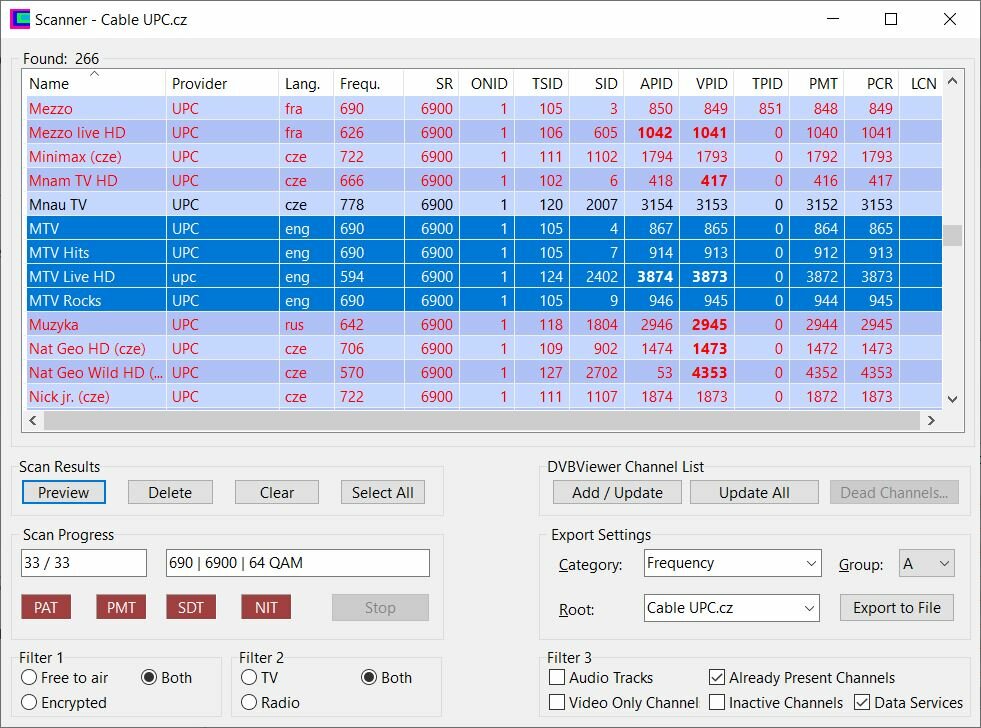This screenshot has height=728, width=981.
Task: Click the PAT status indicator
Action: pos(46,607)
